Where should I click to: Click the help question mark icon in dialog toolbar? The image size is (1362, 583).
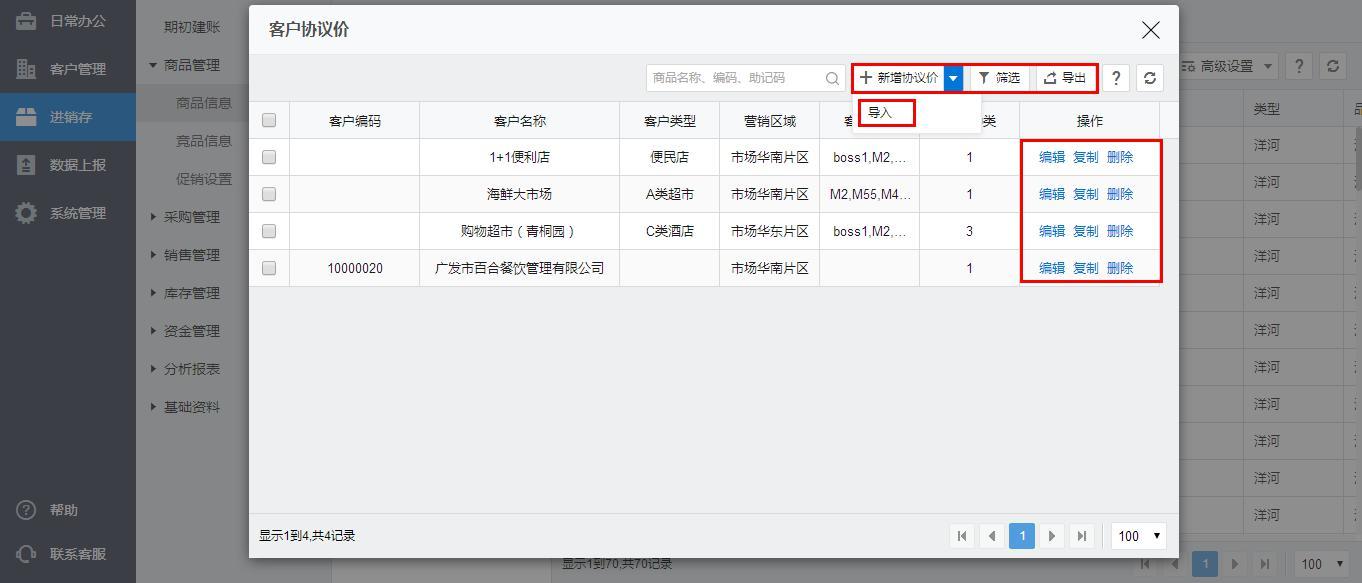pyautogui.click(x=1116, y=78)
